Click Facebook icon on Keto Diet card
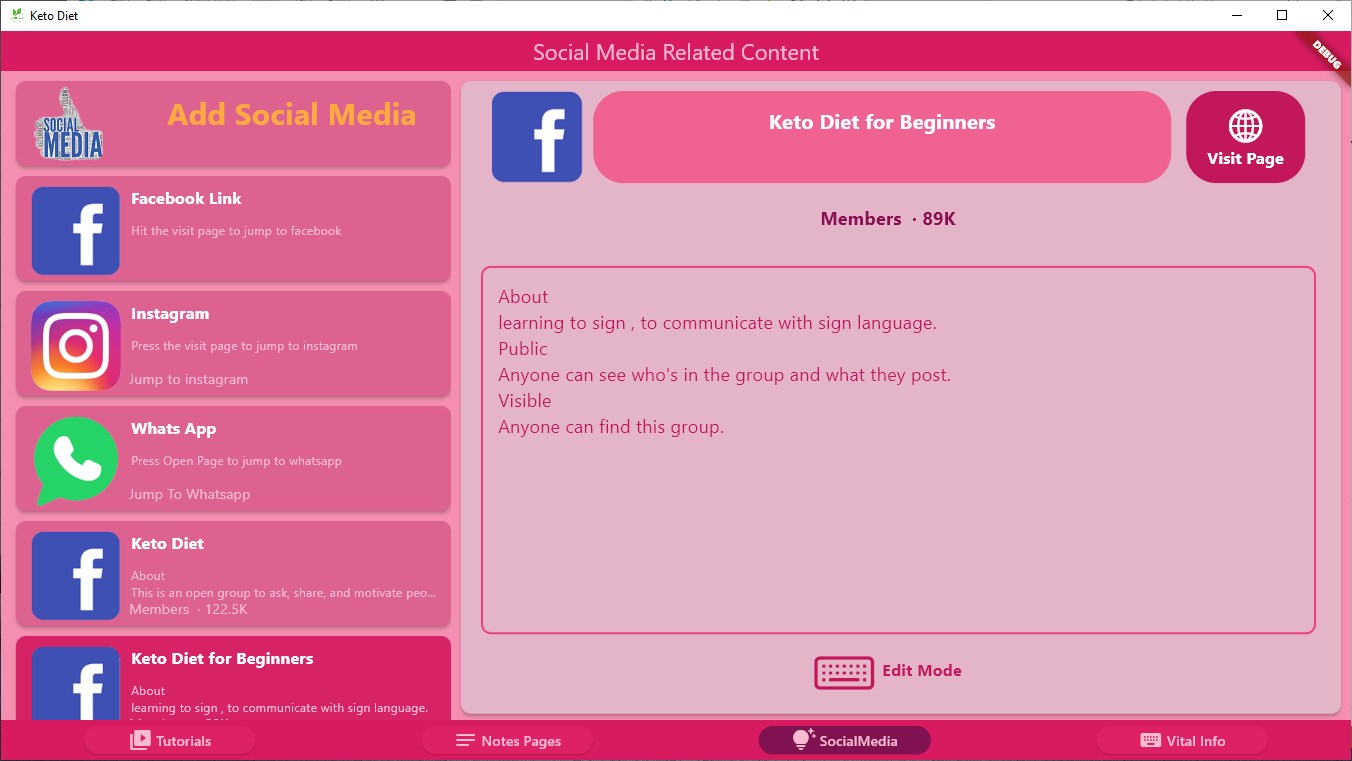The width and height of the screenshot is (1352, 761). pos(76,576)
